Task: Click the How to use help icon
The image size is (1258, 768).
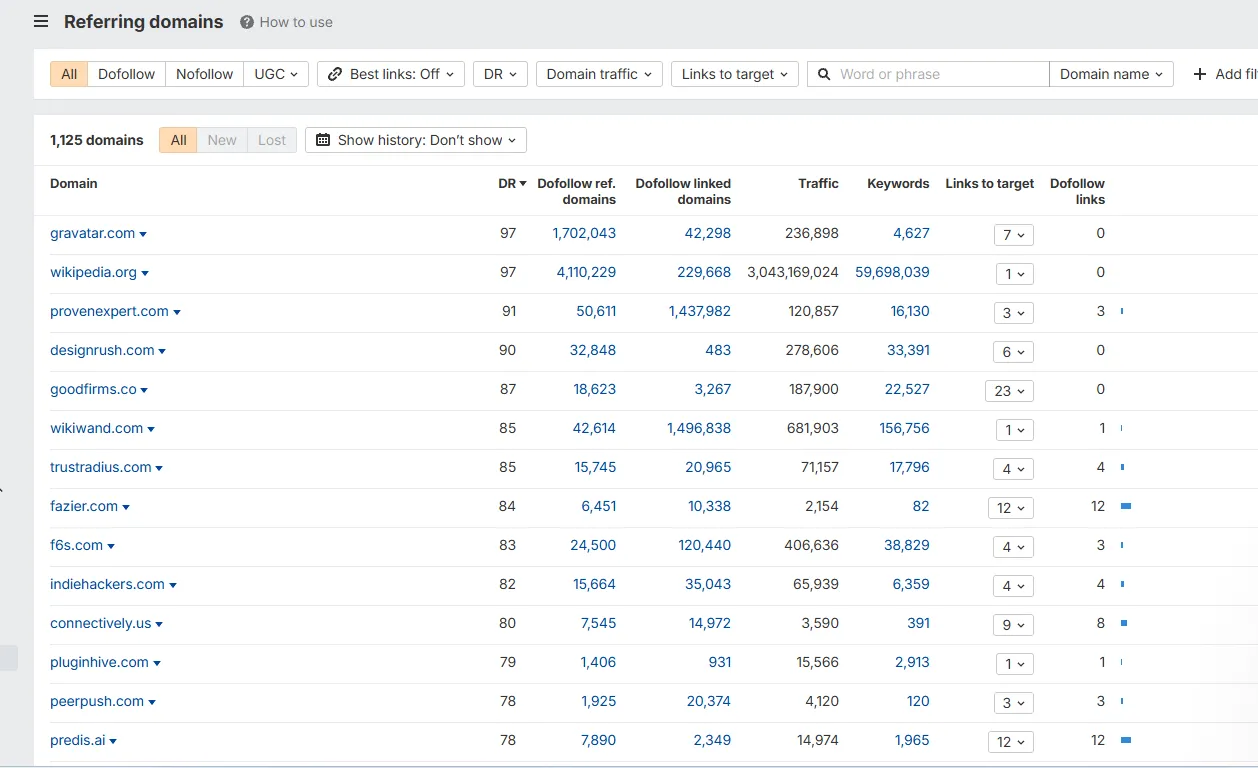Action: pyautogui.click(x=246, y=22)
